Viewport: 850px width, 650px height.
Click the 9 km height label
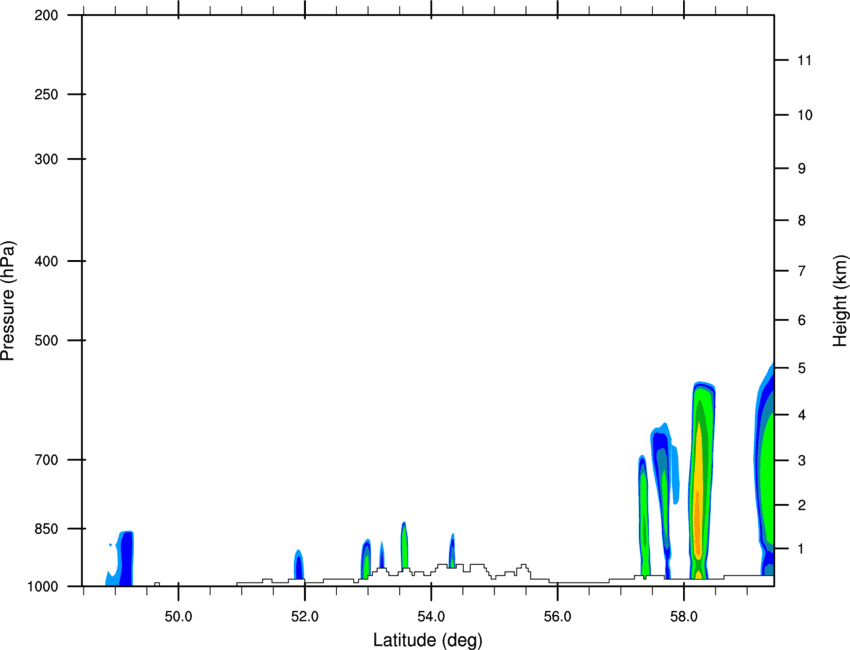[x=802, y=169]
